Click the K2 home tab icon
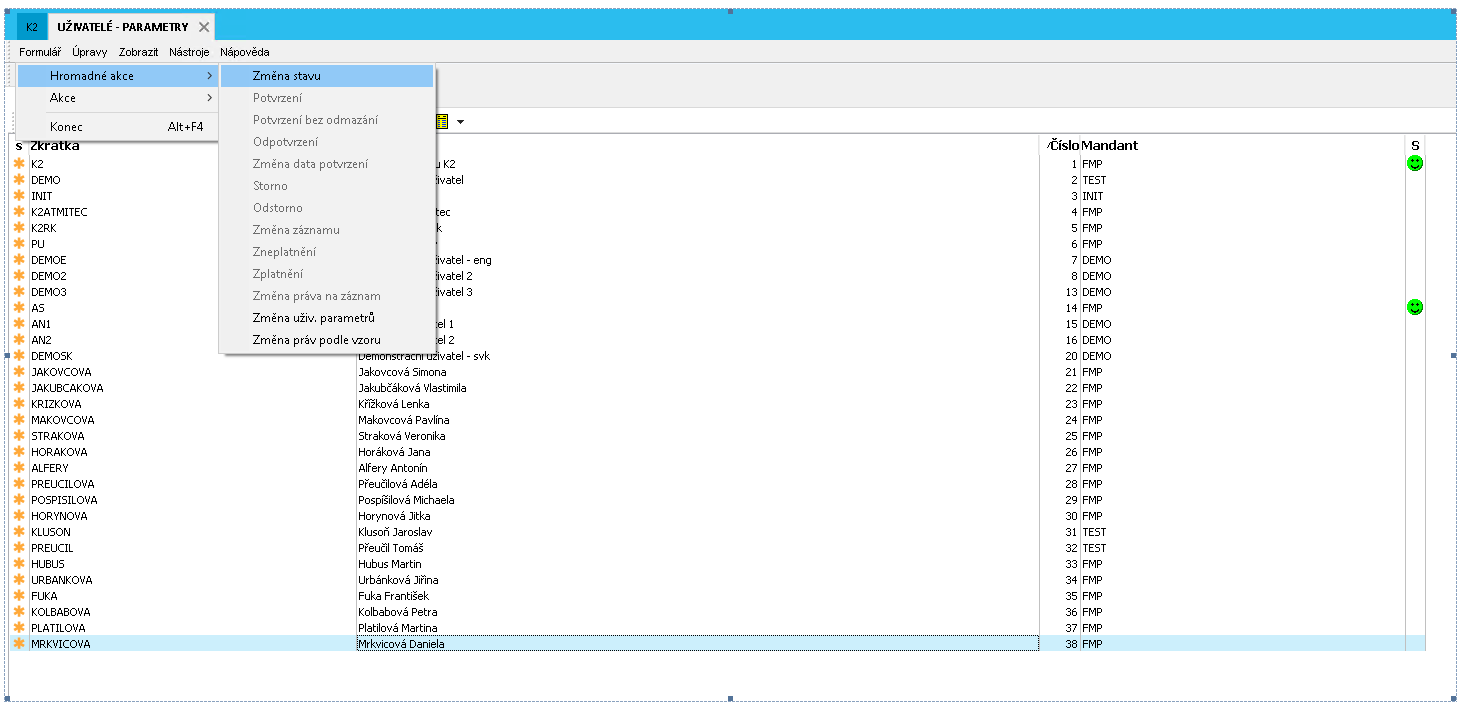Viewport: 1467px width, 711px height. 32,27
